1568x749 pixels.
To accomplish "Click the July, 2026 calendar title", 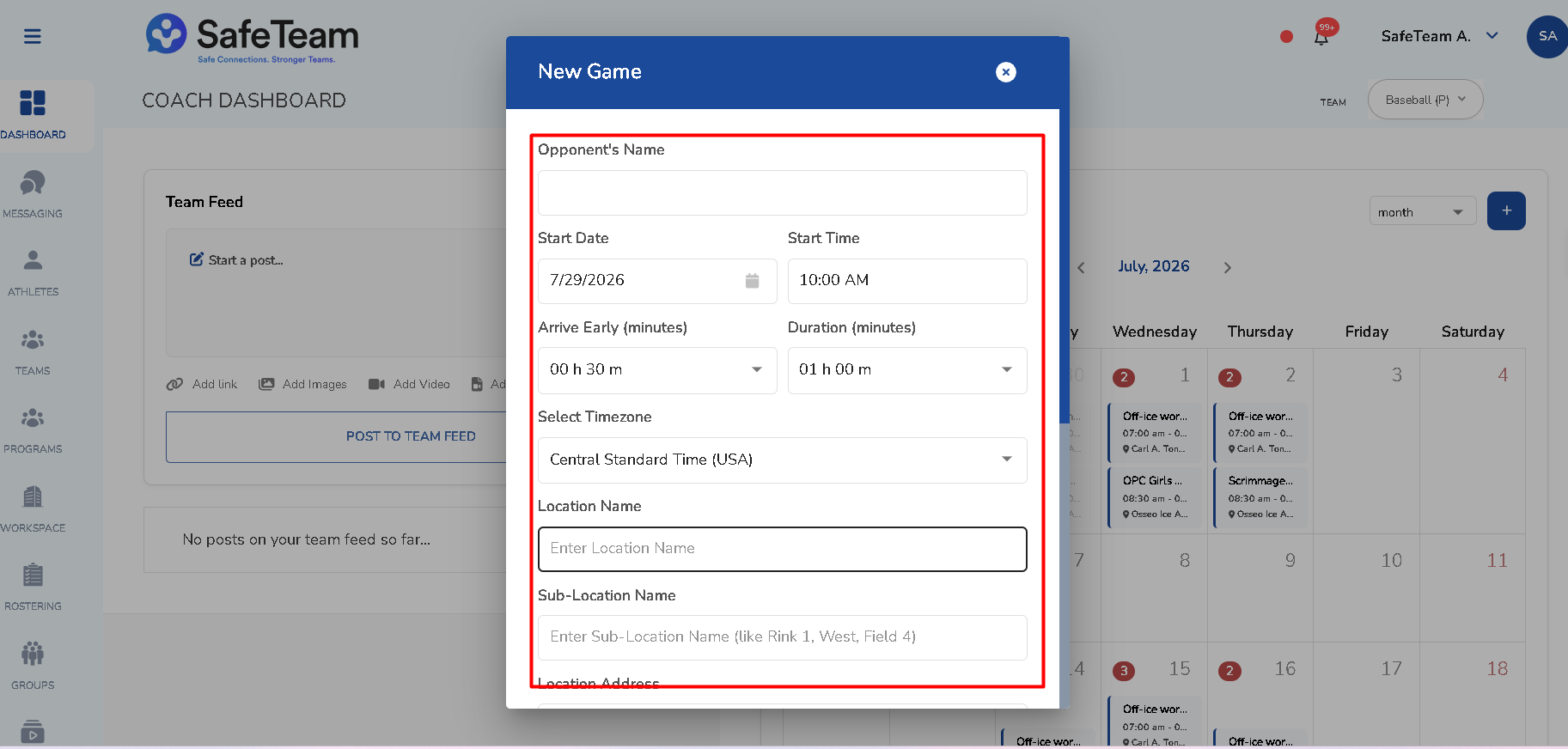I will pyautogui.click(x=1153, y=266).
